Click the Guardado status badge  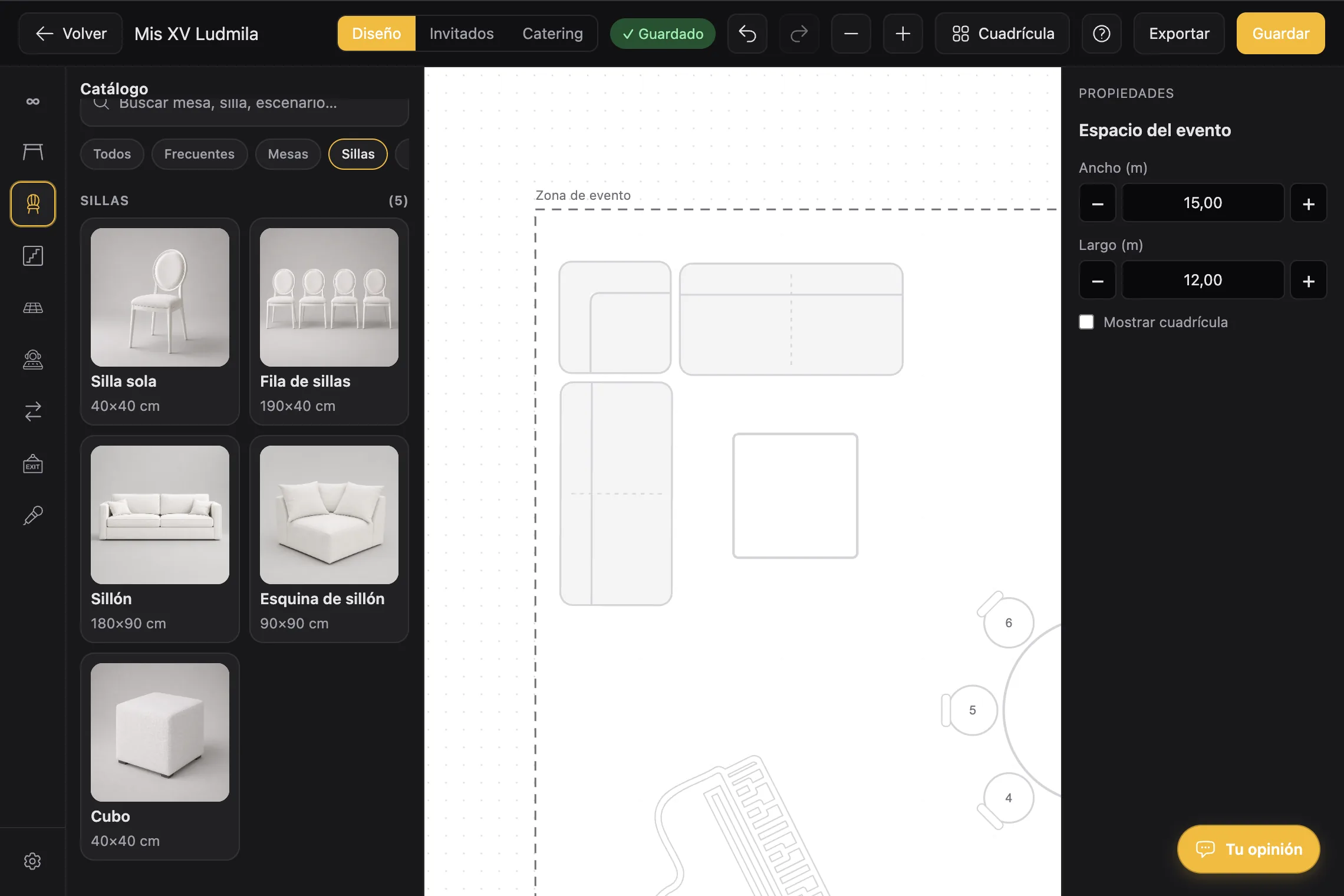[663, 34]
